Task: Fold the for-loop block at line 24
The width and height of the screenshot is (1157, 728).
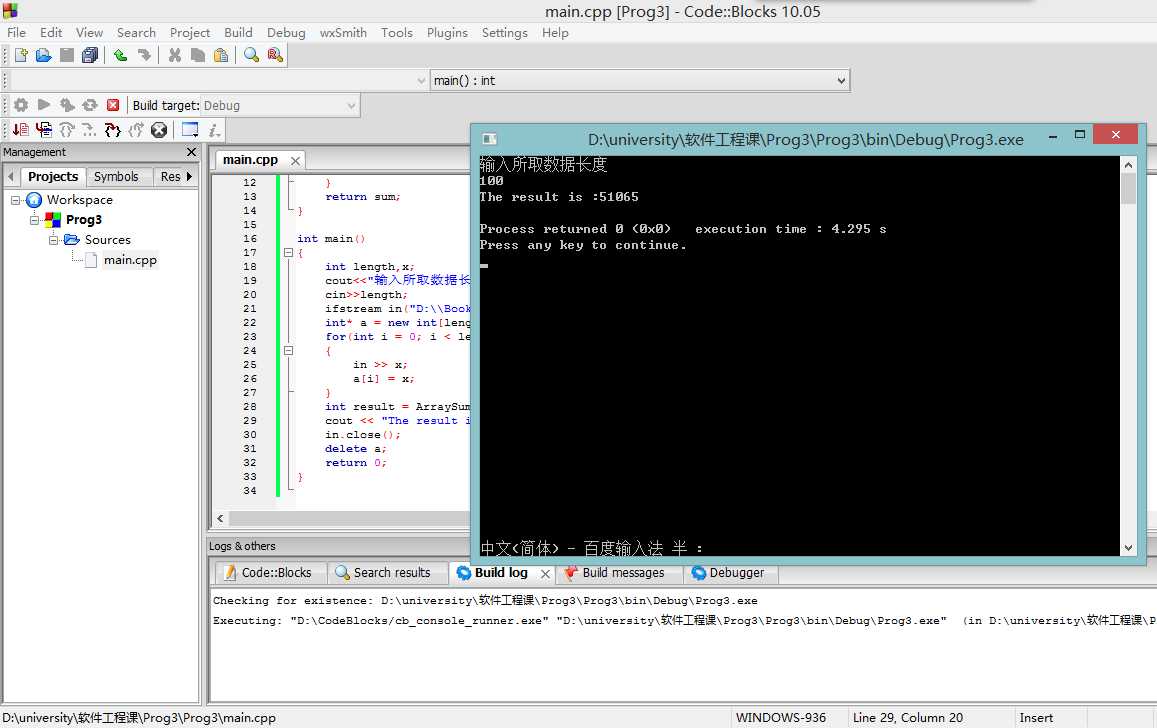Action: 289,351
